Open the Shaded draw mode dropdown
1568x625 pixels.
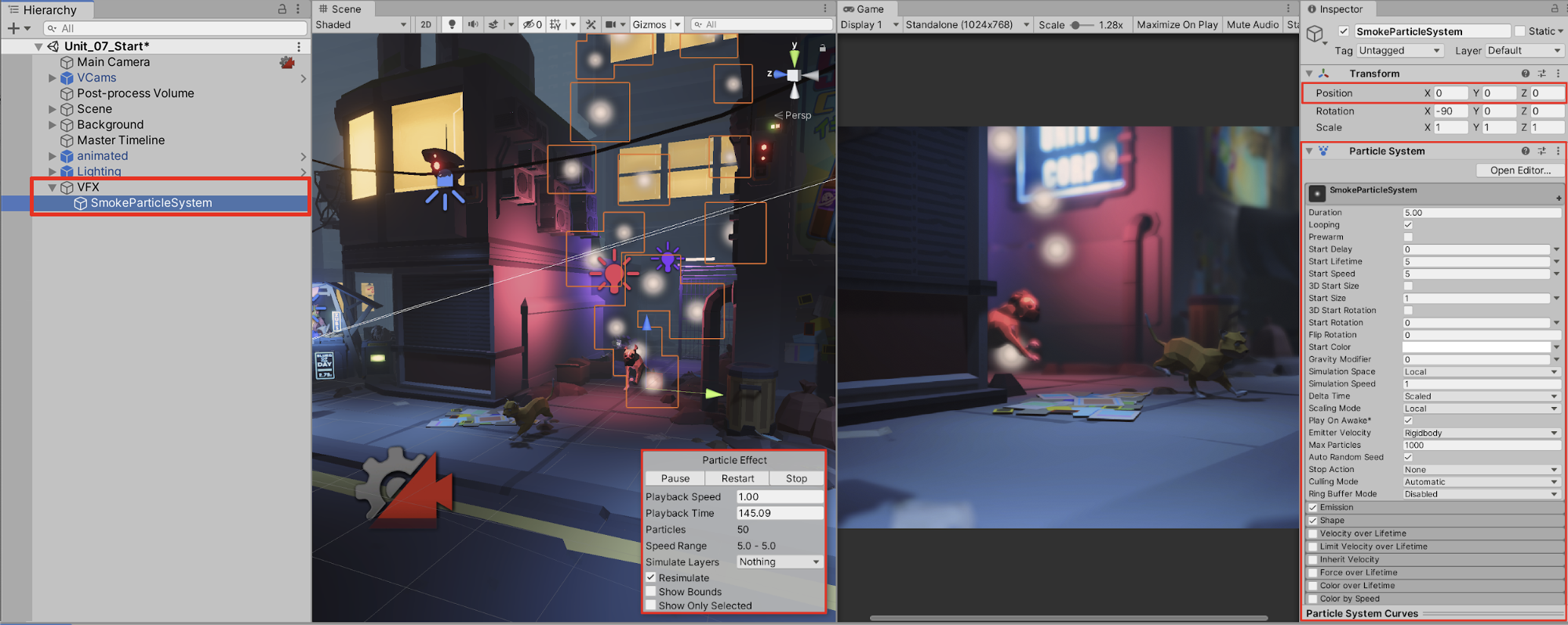coord(361,24)
